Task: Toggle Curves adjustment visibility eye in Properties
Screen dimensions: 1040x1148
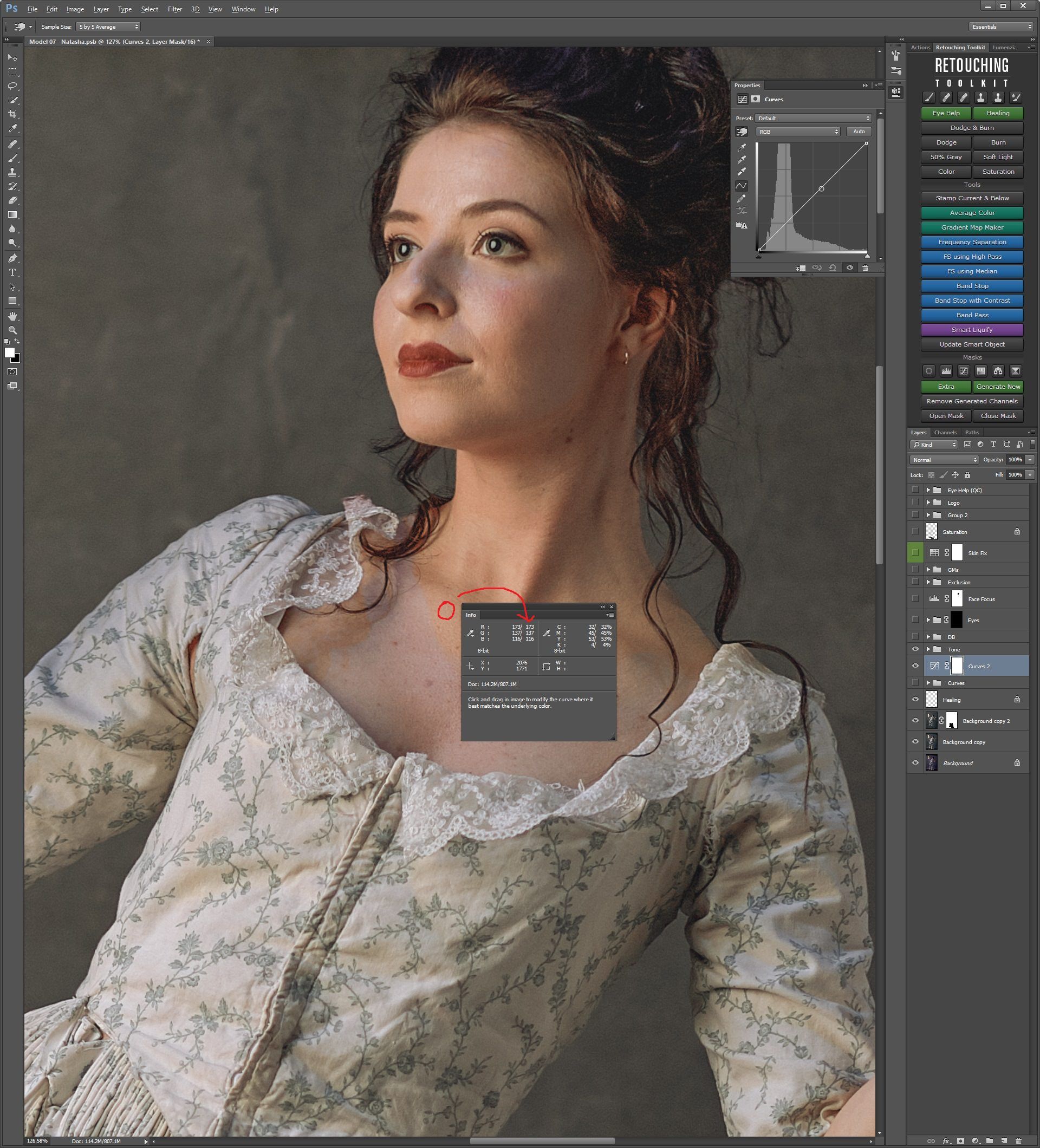Action: click(850, 268)
